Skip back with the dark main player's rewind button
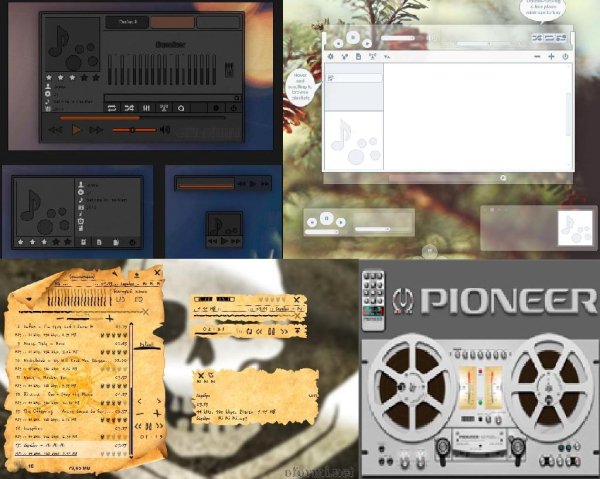600x479 pixels. tap(56, 130)
